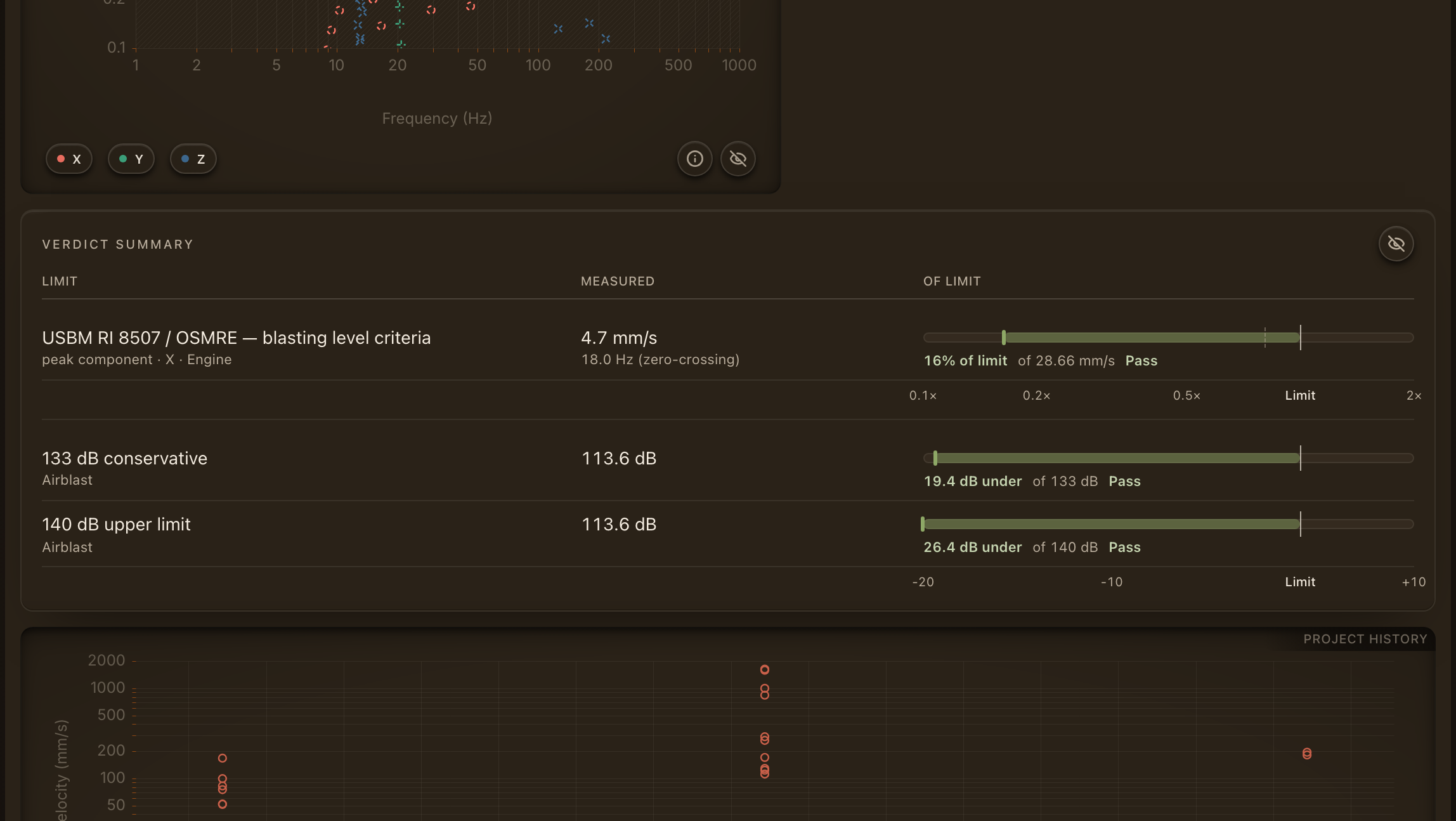Click the 19.4 dB under label
Viewport: 1456px width, 821px height.
click(x=973, y=482)
